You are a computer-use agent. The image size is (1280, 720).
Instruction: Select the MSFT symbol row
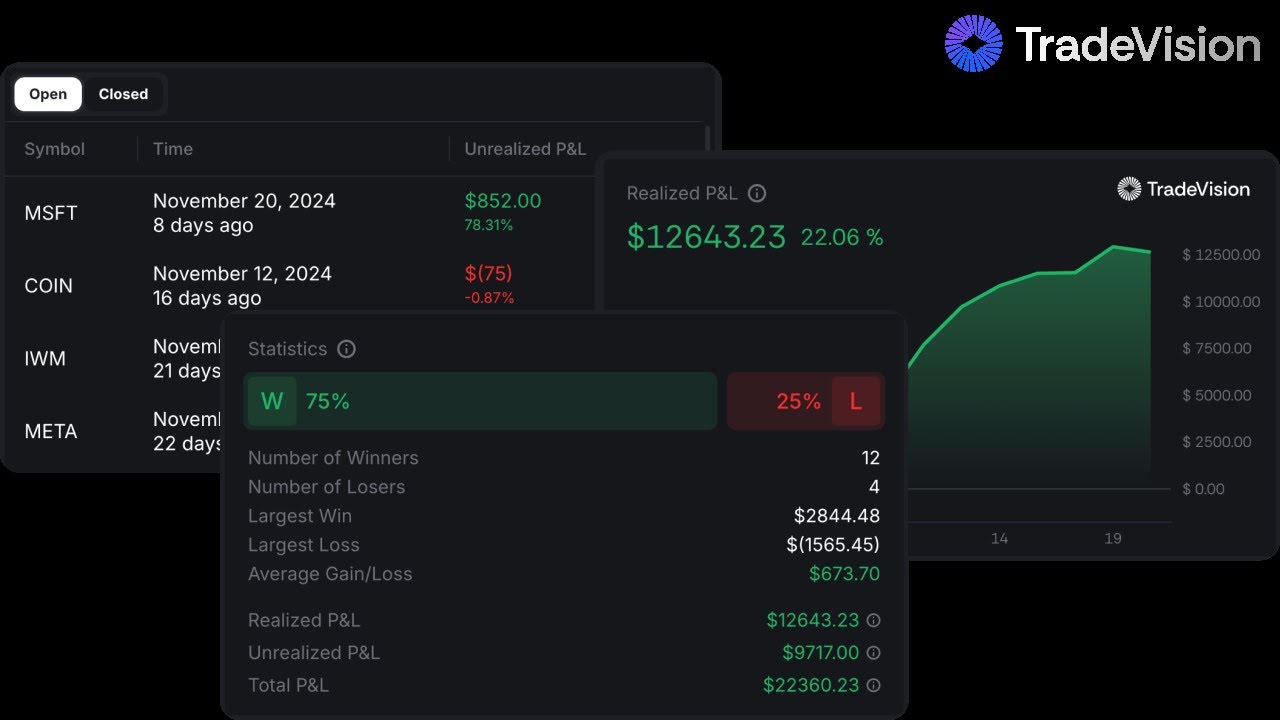[x=51, y=213]
